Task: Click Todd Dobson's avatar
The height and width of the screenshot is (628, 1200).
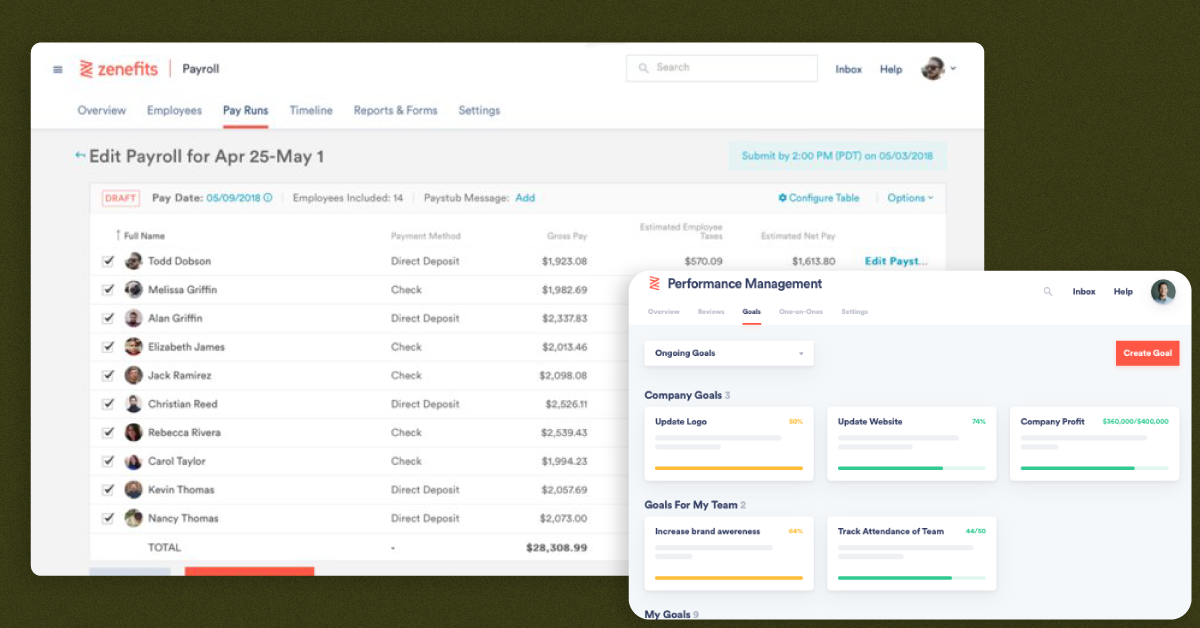Action: click(x=133, y=261)
